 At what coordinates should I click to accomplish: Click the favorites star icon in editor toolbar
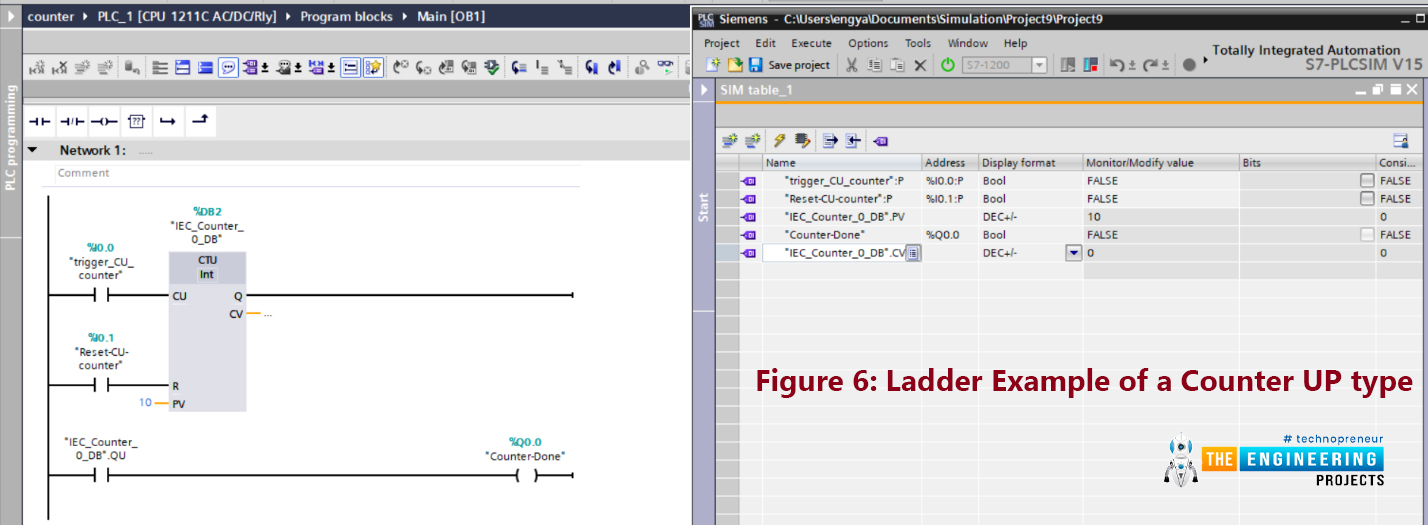point(374,67)
